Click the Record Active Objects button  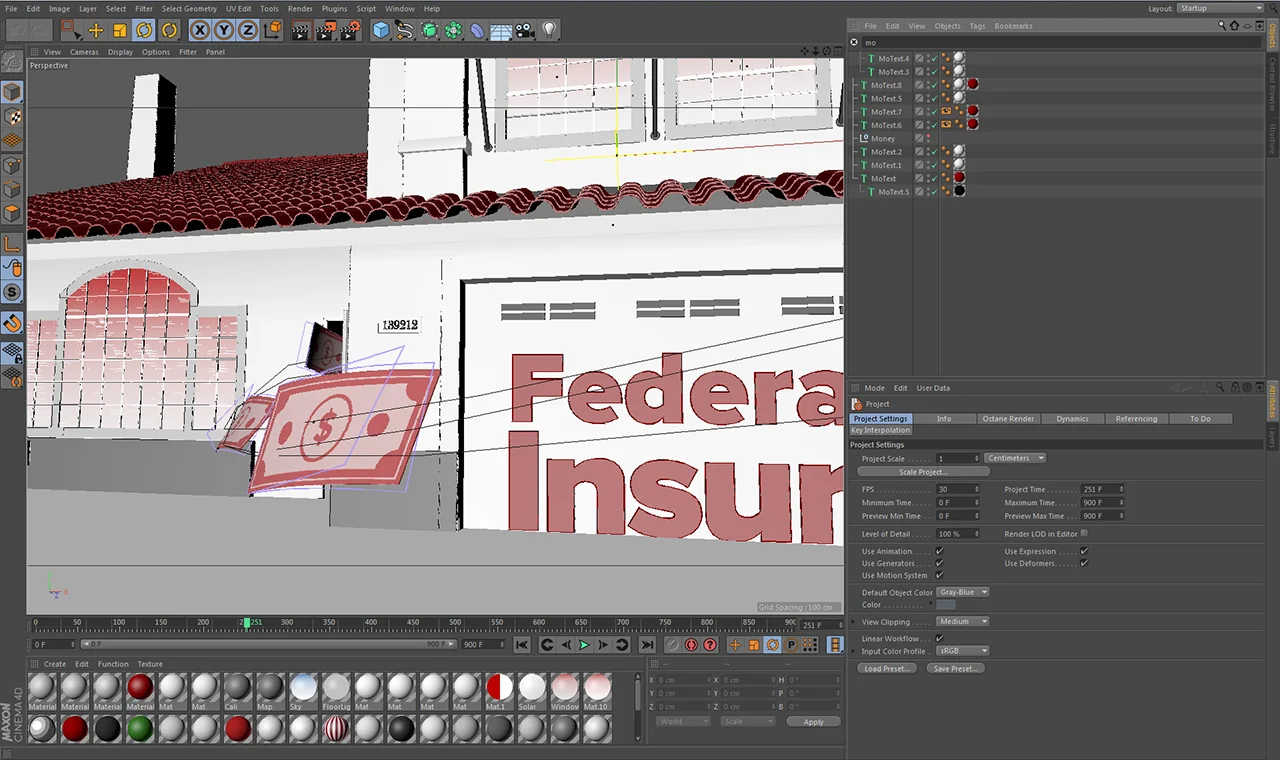coord(672,645)
